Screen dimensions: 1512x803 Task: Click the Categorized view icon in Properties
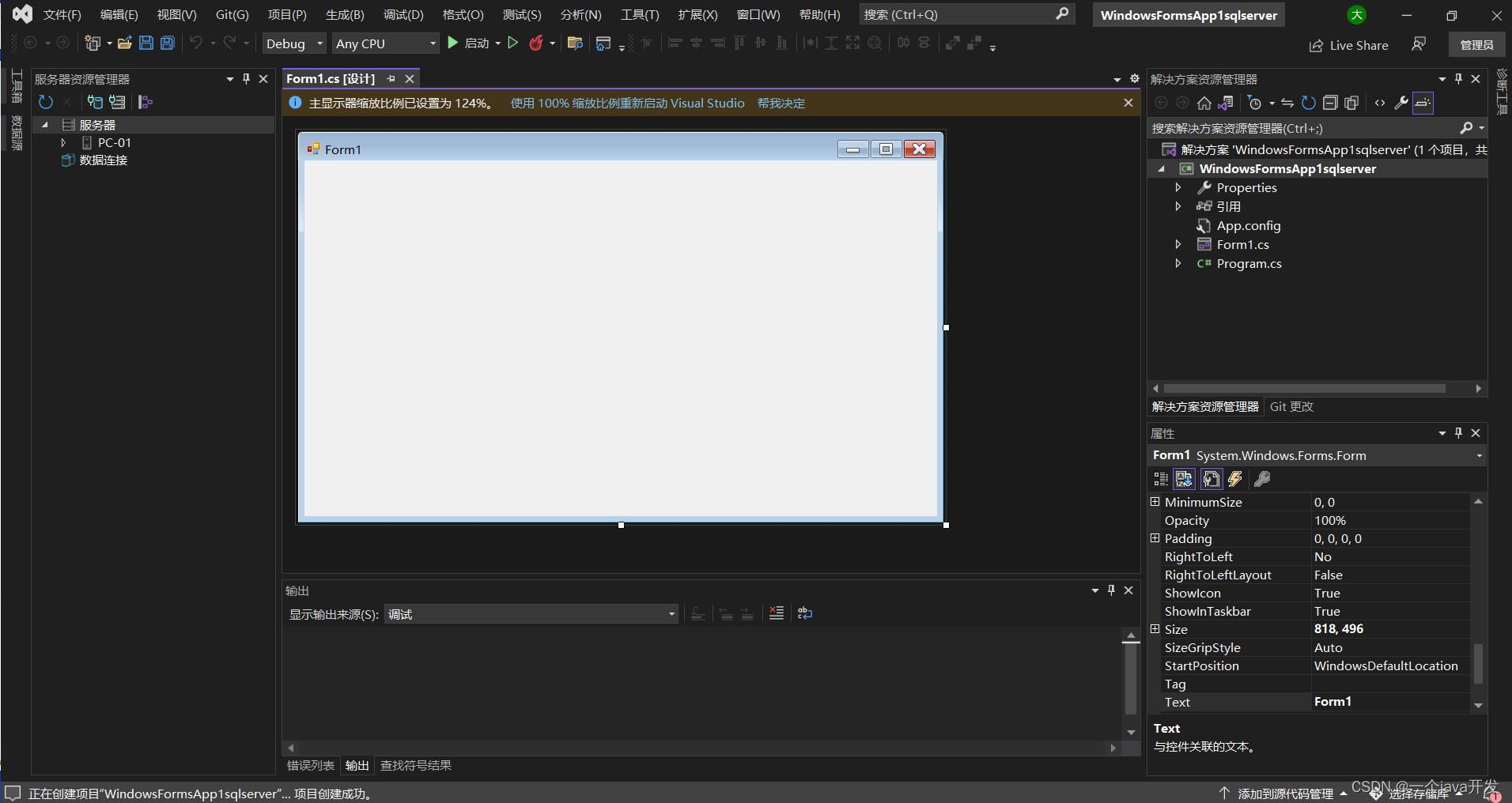click(x=1161, y=478)
